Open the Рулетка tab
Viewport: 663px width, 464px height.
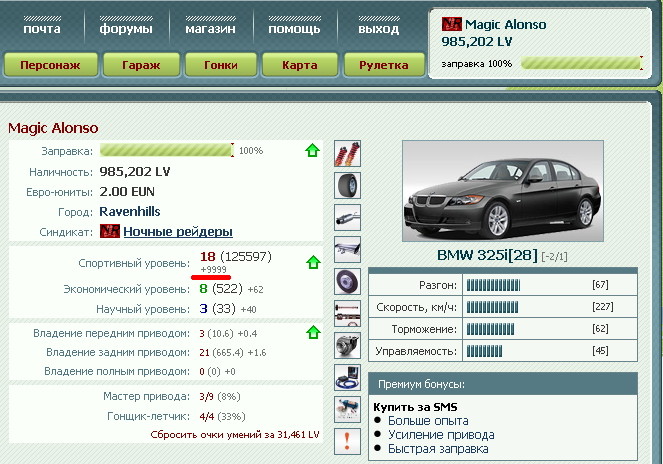pyautogui.click(x=384, y=65)
